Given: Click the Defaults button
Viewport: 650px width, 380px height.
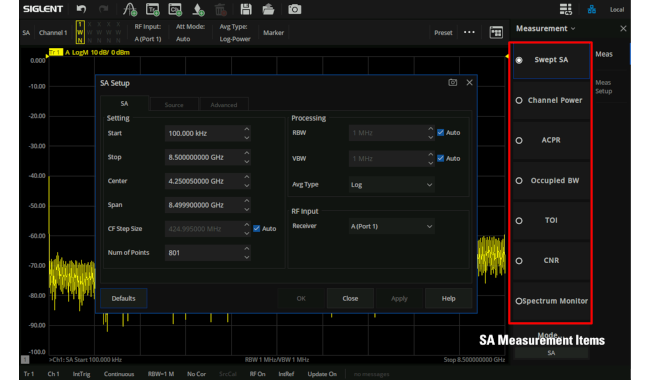Looking at the screenshot, I should pos(124,298).
